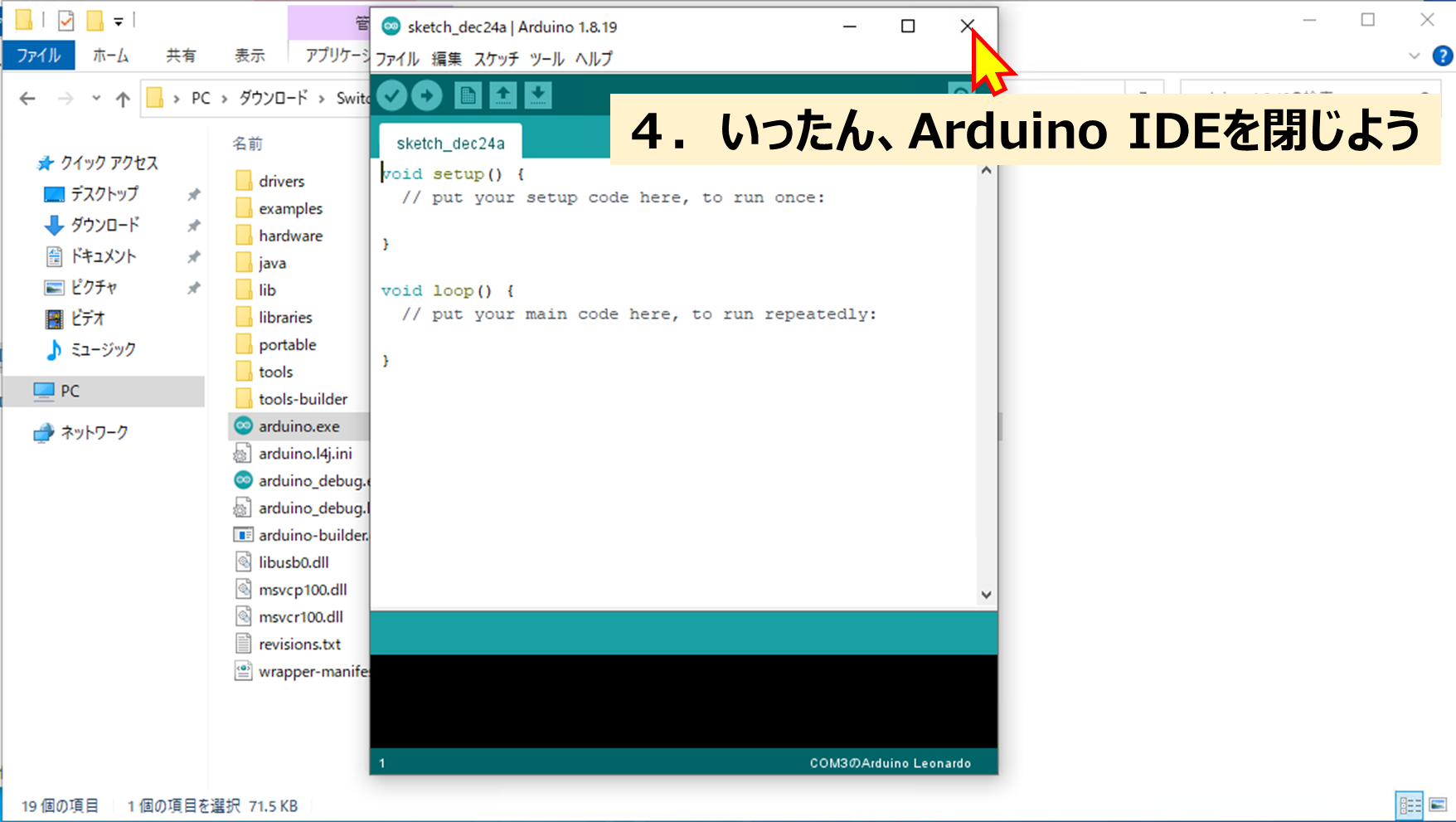Click the editor scrollbar down arrow
The width and height of the screenshot is (1456, 822).
point(986,594)
